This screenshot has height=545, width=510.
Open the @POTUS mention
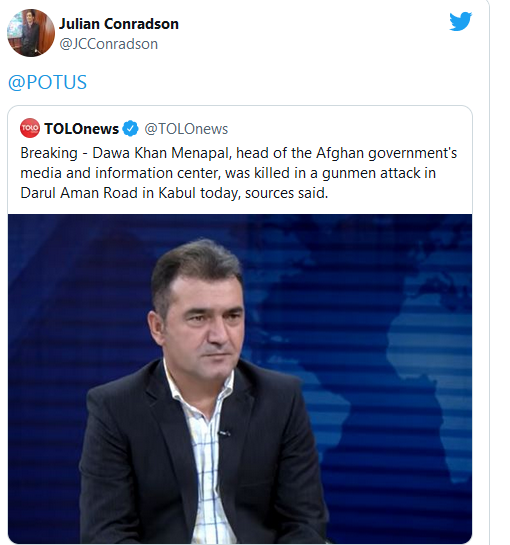pos(47,82)
